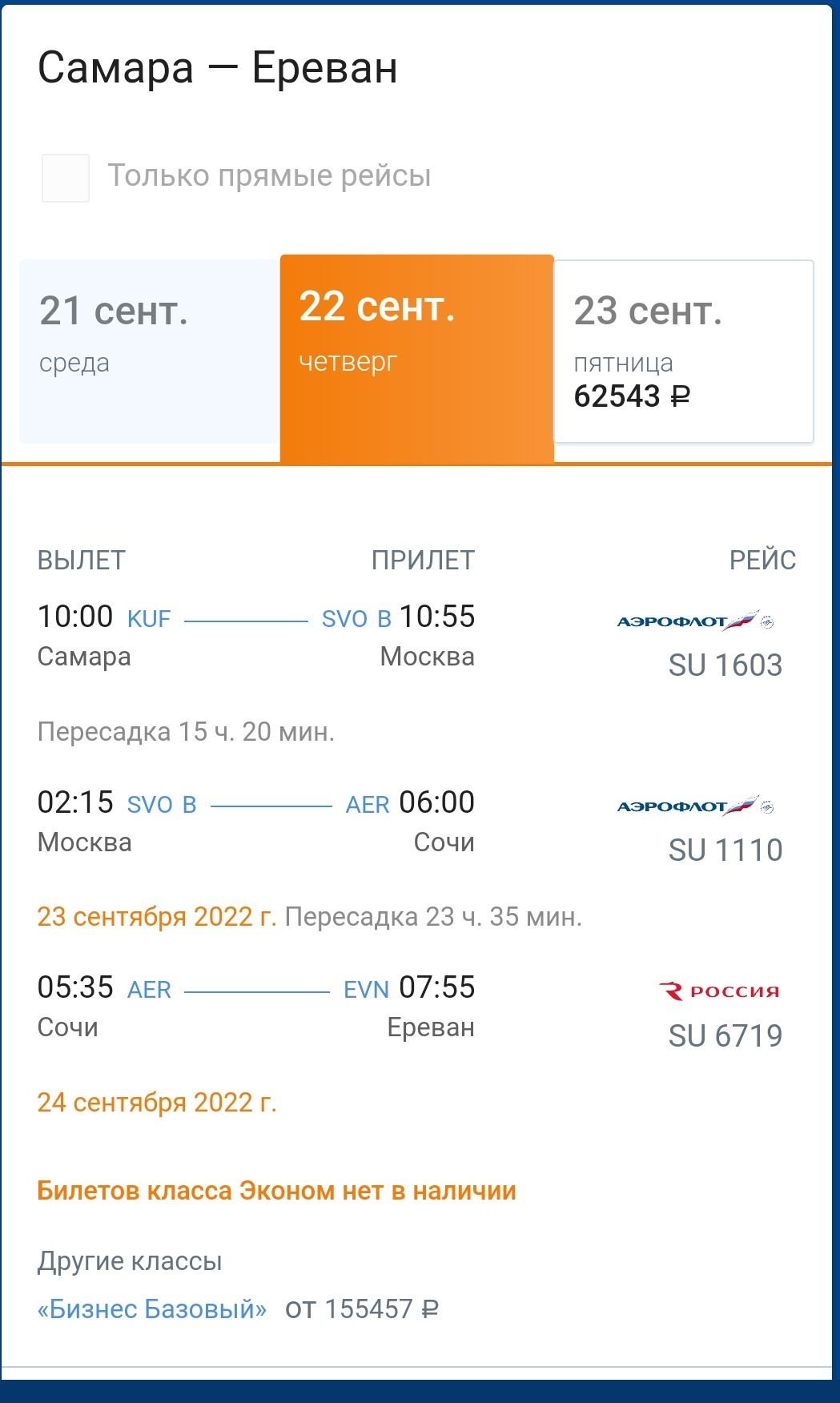This screenshot has height=1403, width=840.
Task: Click flight number SU 1603
Action: (x=725, y=665)
